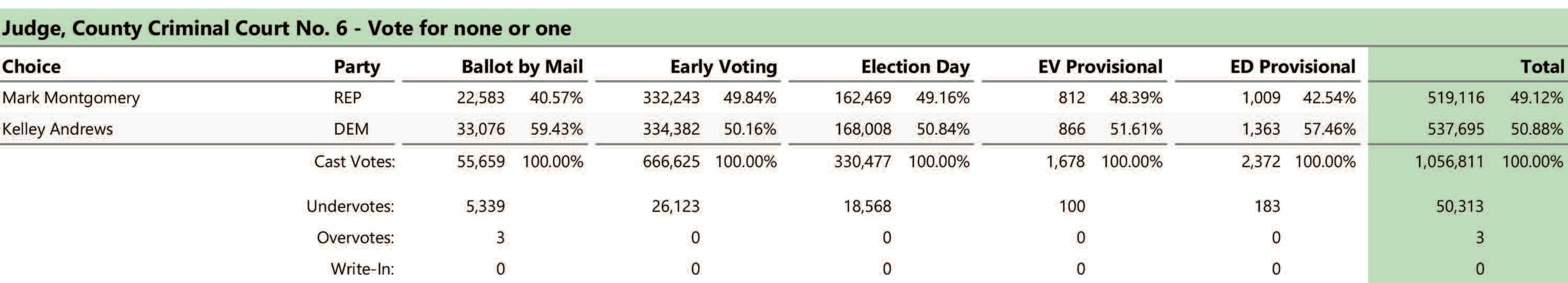Select the Ballot by Mail column header
This screenshot has height=283, width=1568.
(x=522, y=67)
